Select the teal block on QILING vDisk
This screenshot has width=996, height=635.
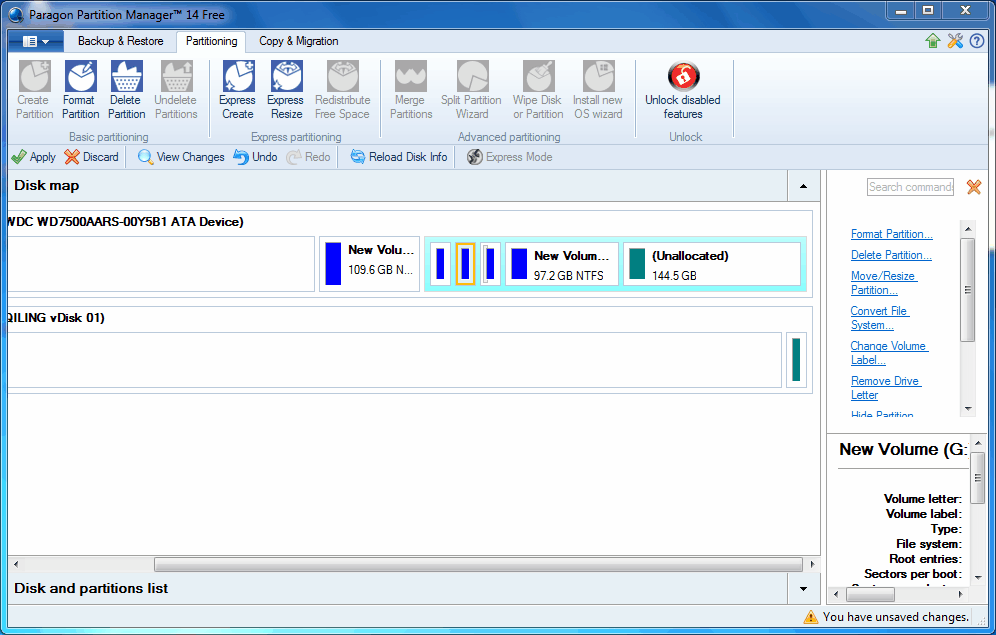pyautogui.click(x=796, y=359)
